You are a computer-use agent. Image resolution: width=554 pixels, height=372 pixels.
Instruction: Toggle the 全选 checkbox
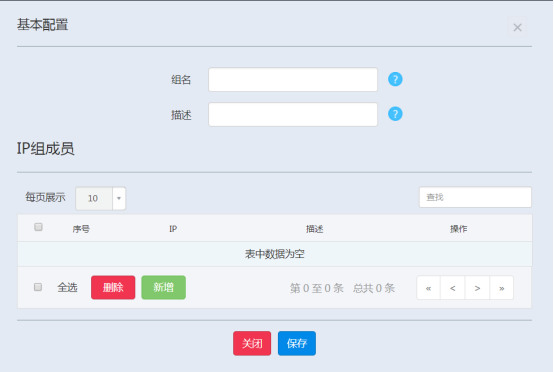coord(38,287)
